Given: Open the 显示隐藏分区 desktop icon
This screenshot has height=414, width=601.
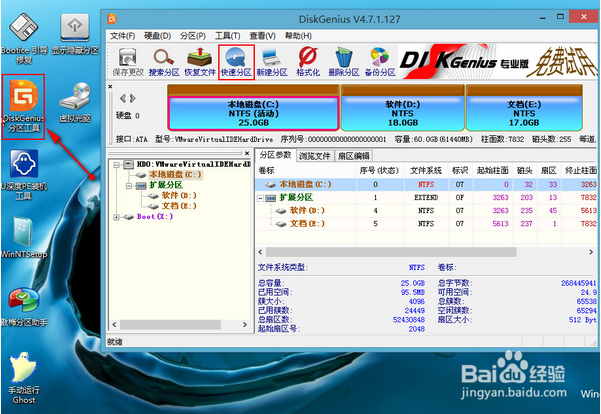Looking at the screenshot, I should pos(75,34).
